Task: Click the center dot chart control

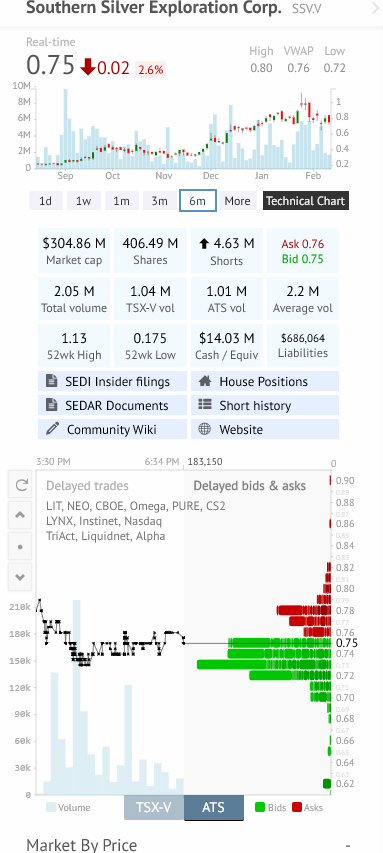Action: 21,546
